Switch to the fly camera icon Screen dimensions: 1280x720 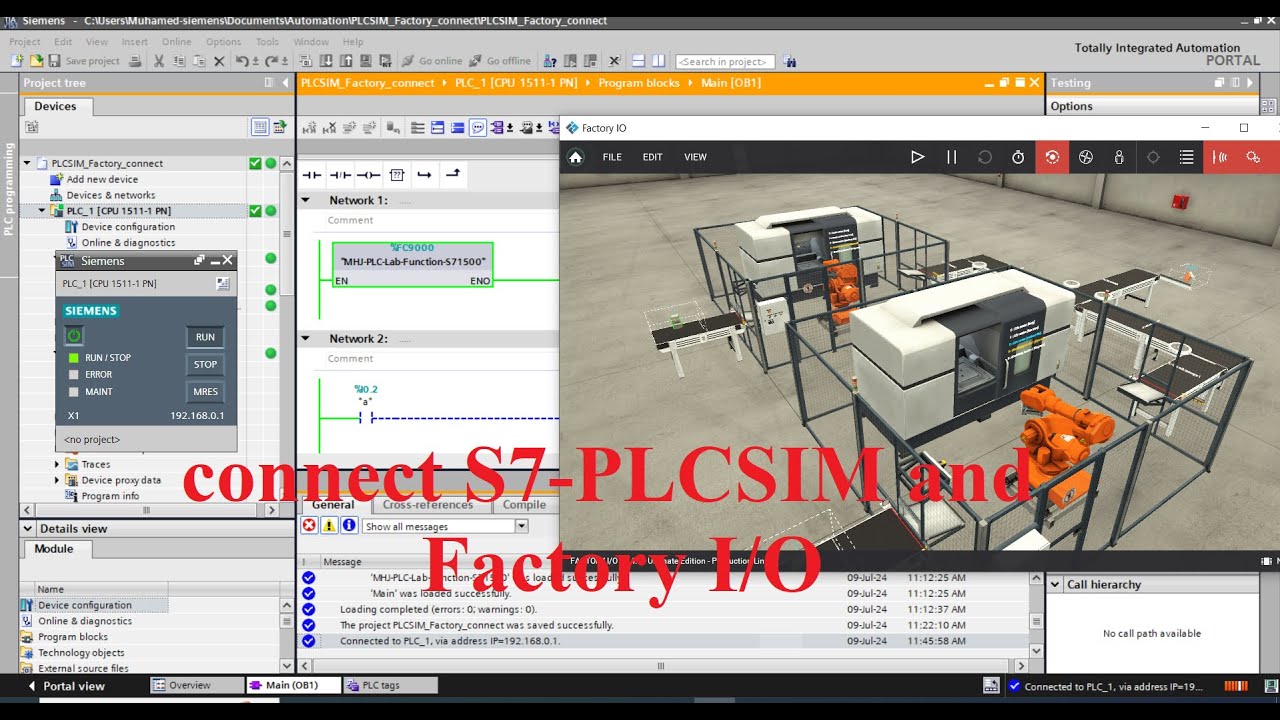[1085, 157]
